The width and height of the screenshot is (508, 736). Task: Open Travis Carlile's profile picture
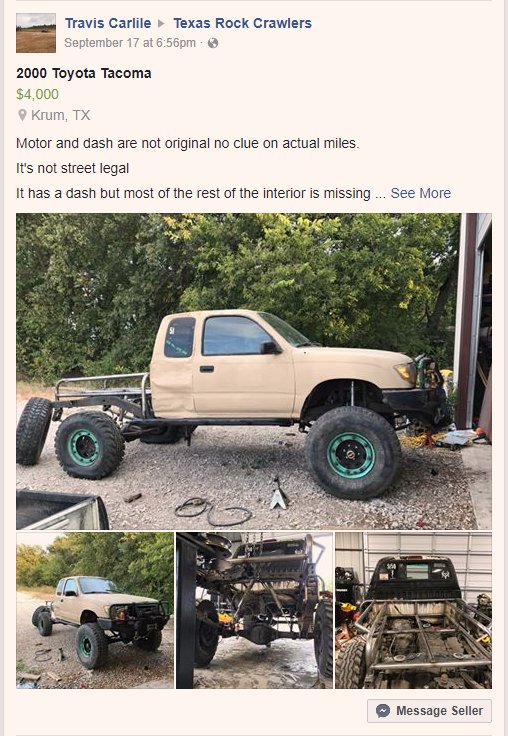(x=36, y=33)
